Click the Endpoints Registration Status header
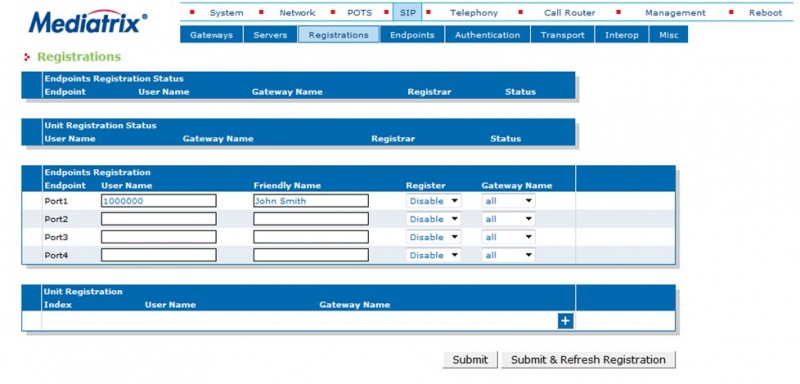800x384 pixels. [114, 79]
